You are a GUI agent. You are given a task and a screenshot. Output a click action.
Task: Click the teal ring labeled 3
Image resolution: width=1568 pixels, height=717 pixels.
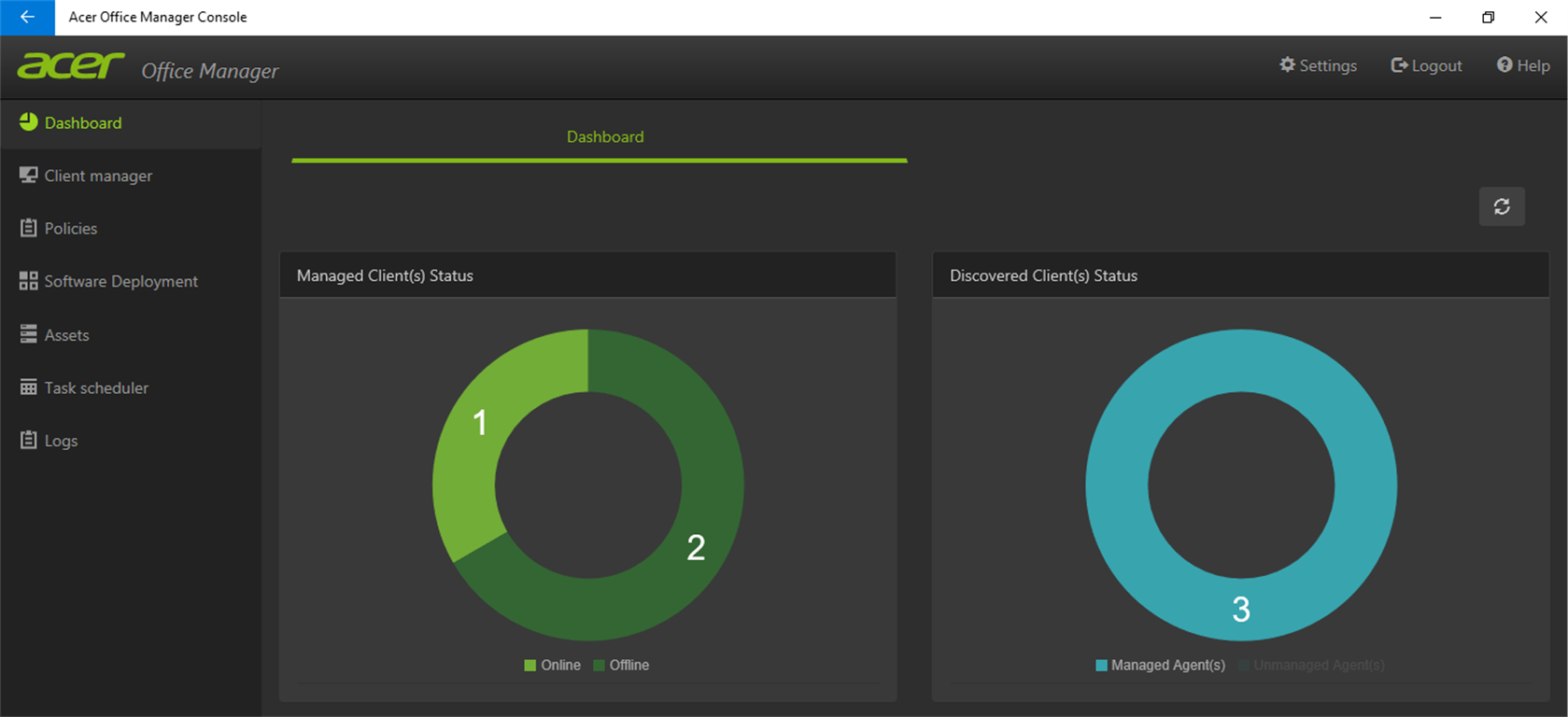[1241, 610]
